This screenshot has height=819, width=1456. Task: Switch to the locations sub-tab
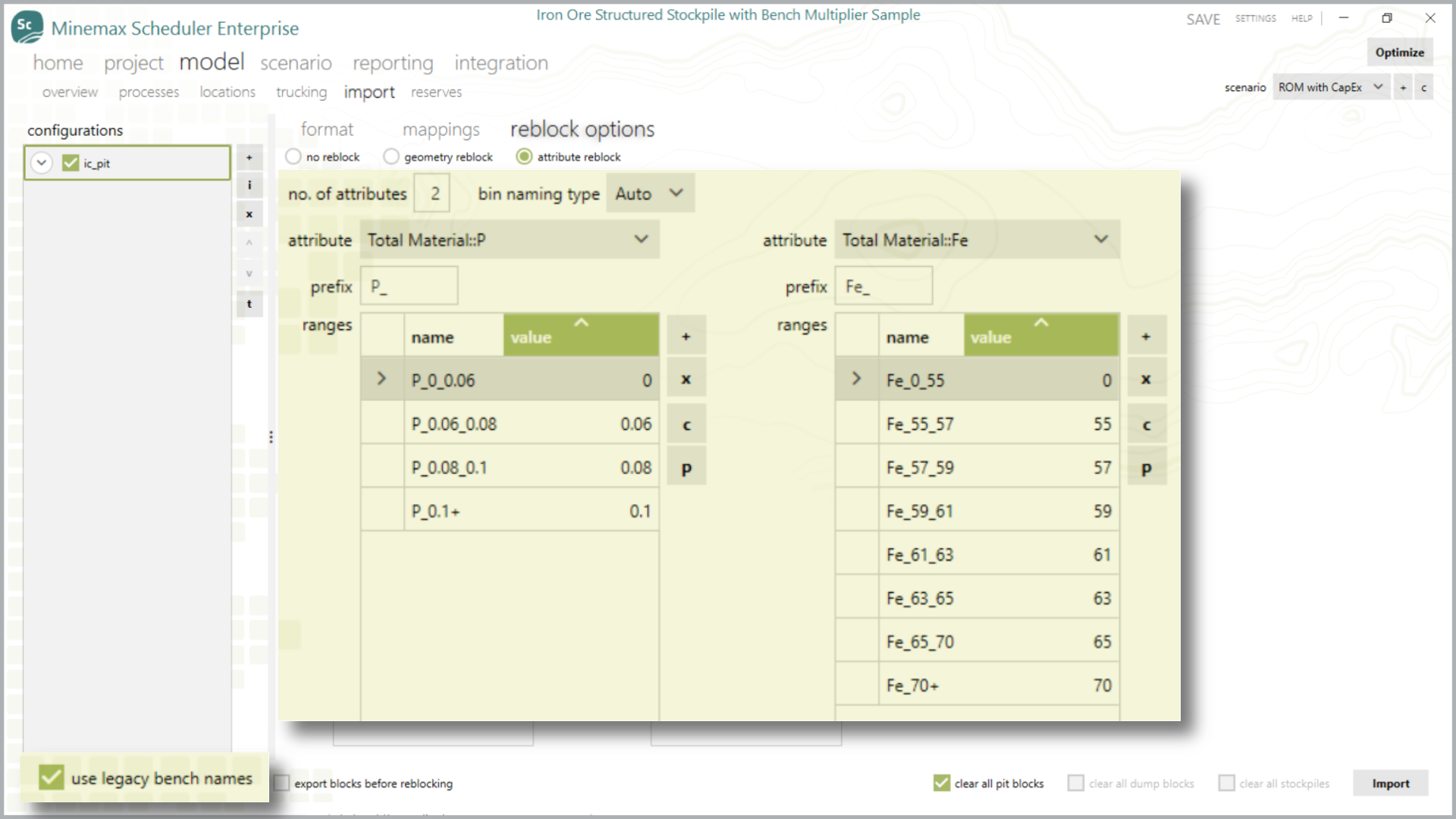pos(227,92)
